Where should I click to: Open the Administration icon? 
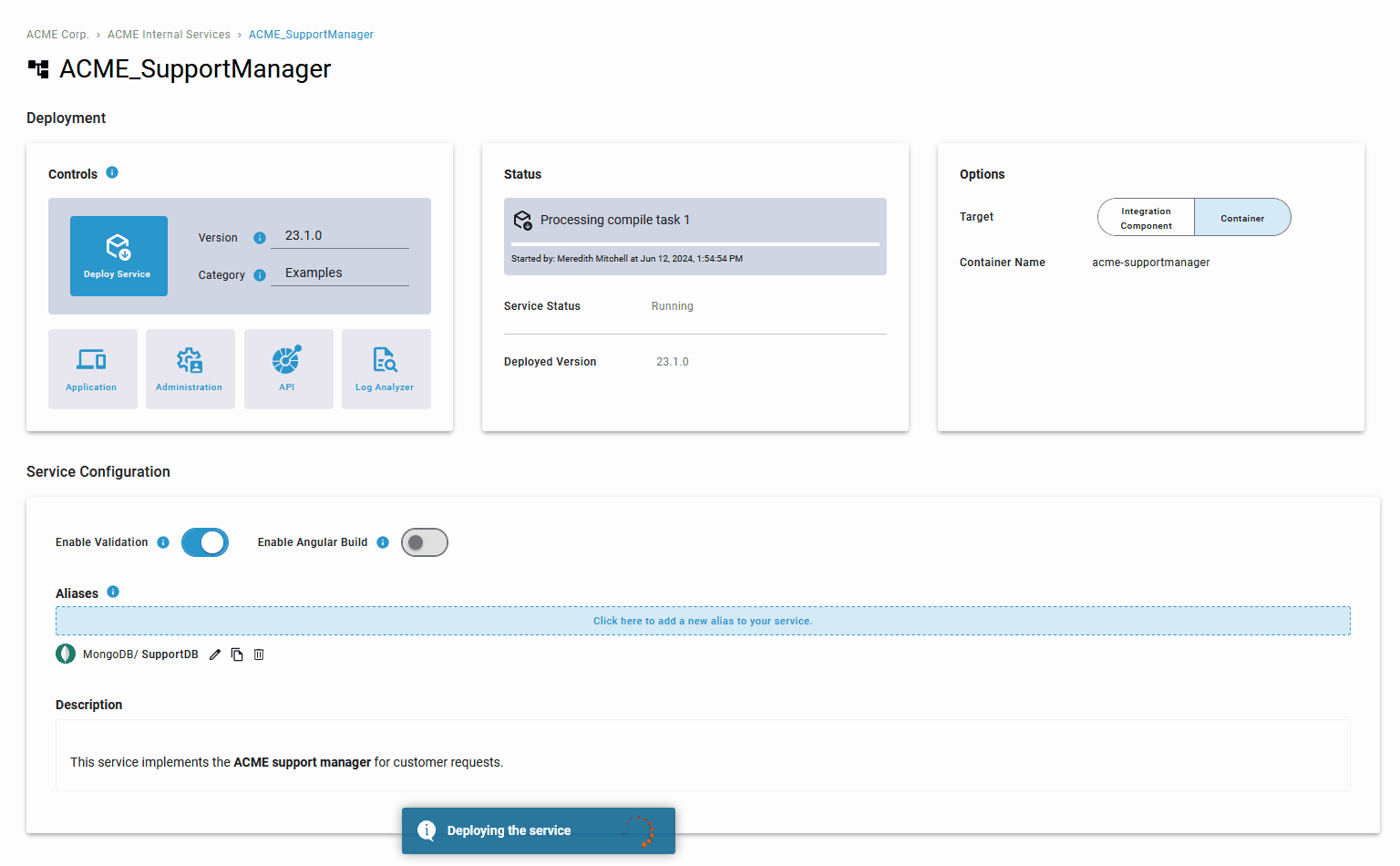click(x=190, y=368)
